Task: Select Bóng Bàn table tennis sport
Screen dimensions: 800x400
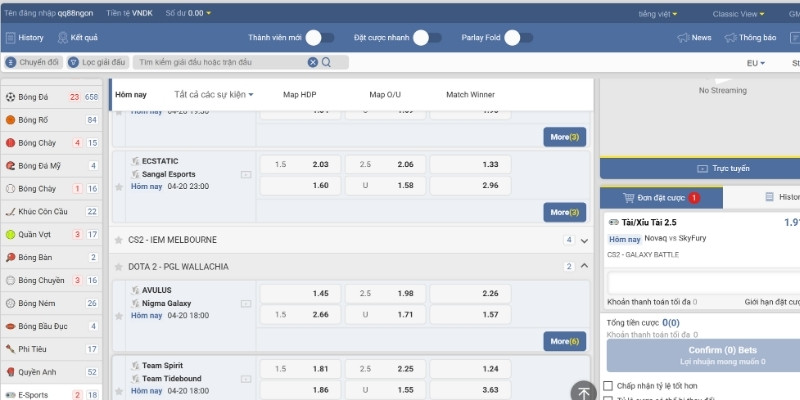Action: pyautogui.click(x=52, y=257)
